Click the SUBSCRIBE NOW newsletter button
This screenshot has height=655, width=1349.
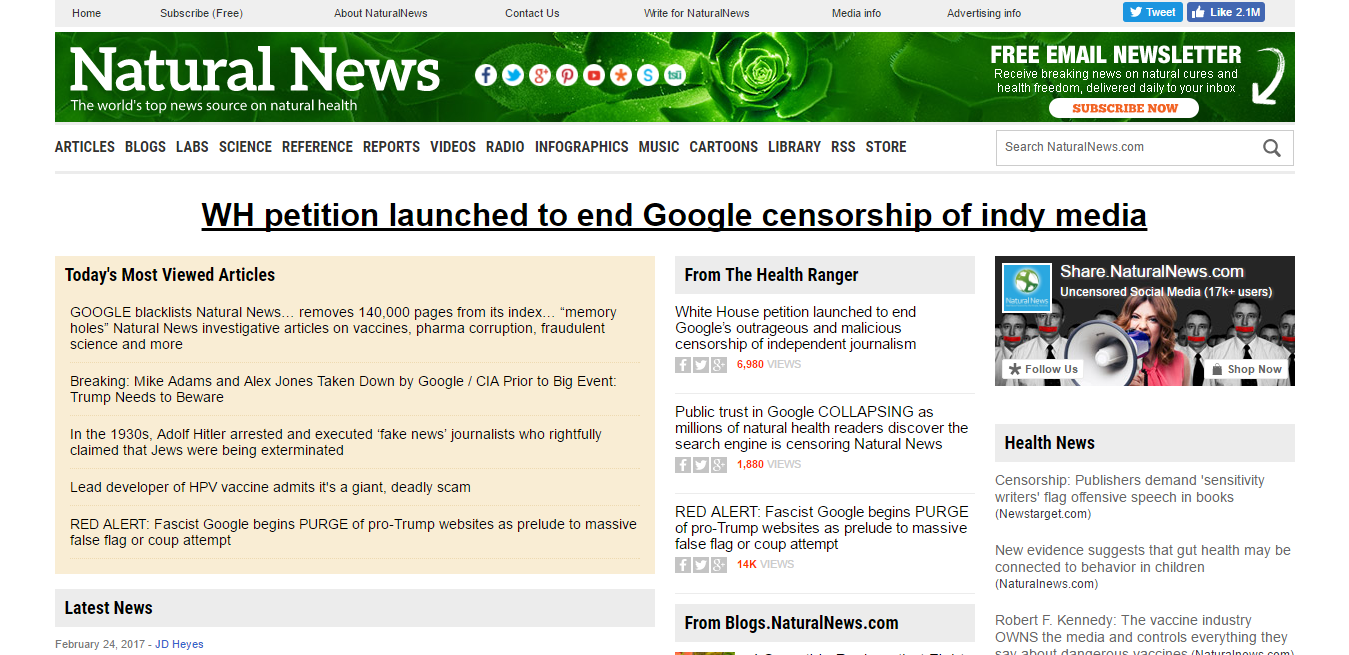point(1125,108)
